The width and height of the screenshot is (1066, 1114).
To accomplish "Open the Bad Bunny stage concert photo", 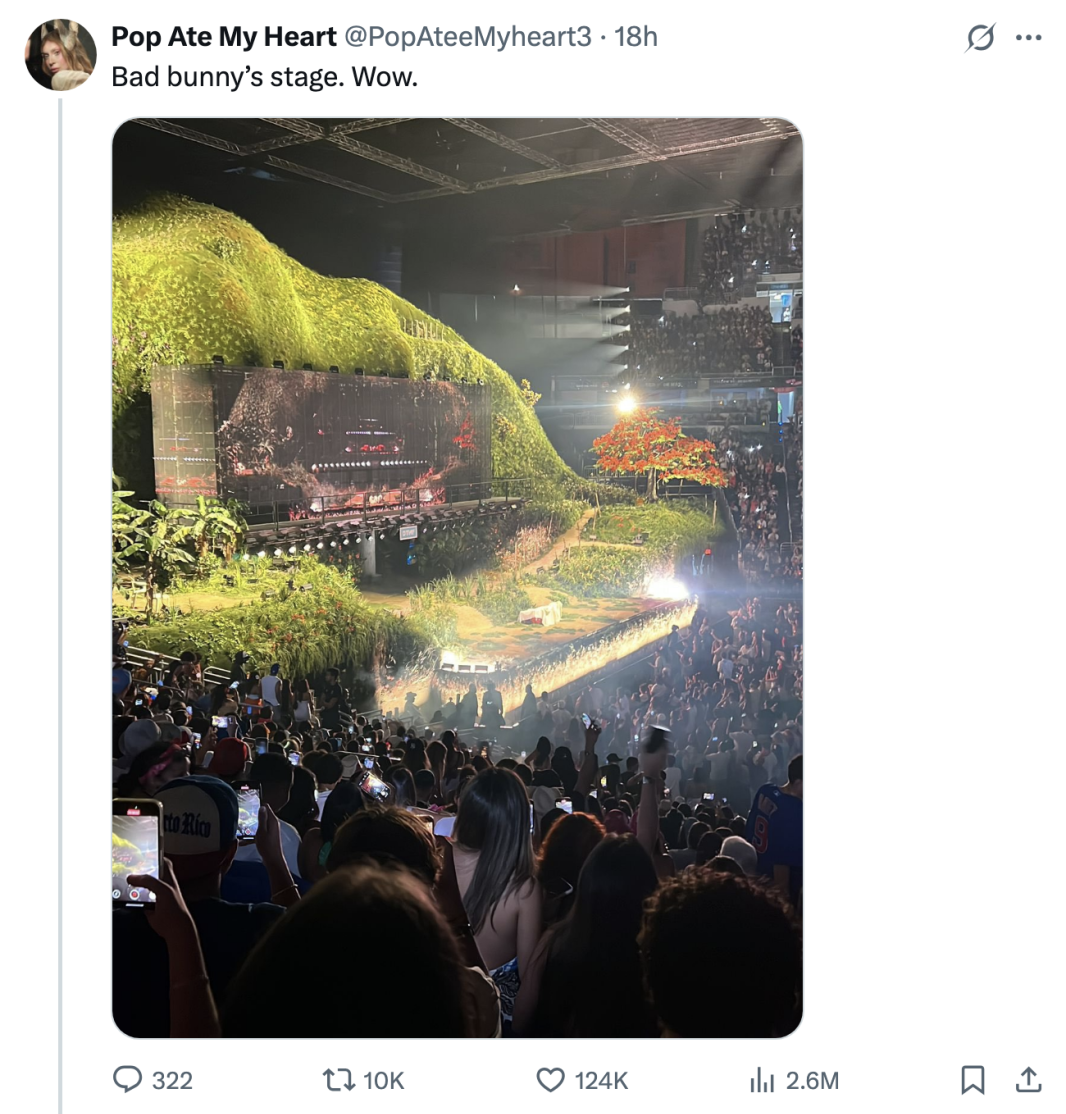I will point(457,578).
